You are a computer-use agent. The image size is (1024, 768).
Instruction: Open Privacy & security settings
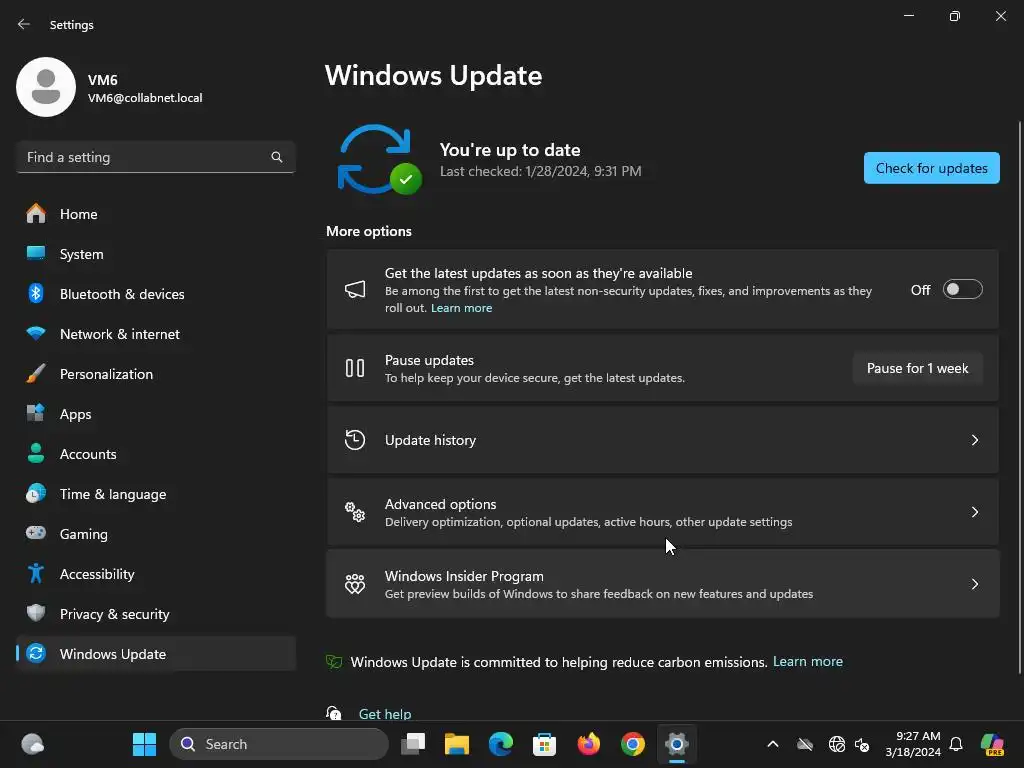[155, 614]
